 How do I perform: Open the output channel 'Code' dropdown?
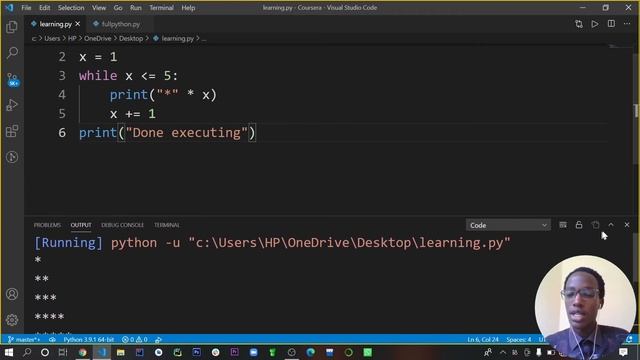pyautogui.click(x=508, y=225)
